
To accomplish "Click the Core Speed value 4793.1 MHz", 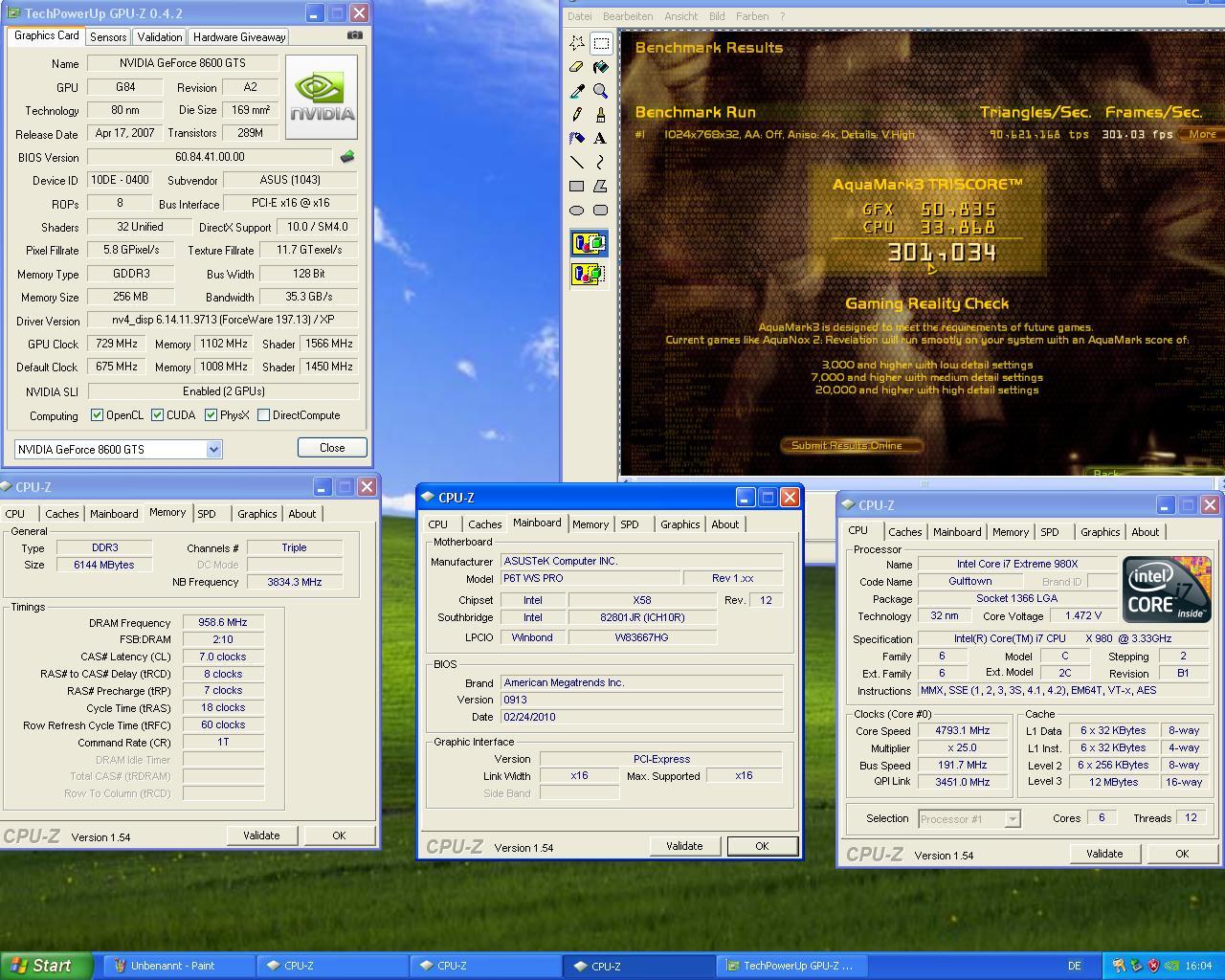I will click(963, 730).
